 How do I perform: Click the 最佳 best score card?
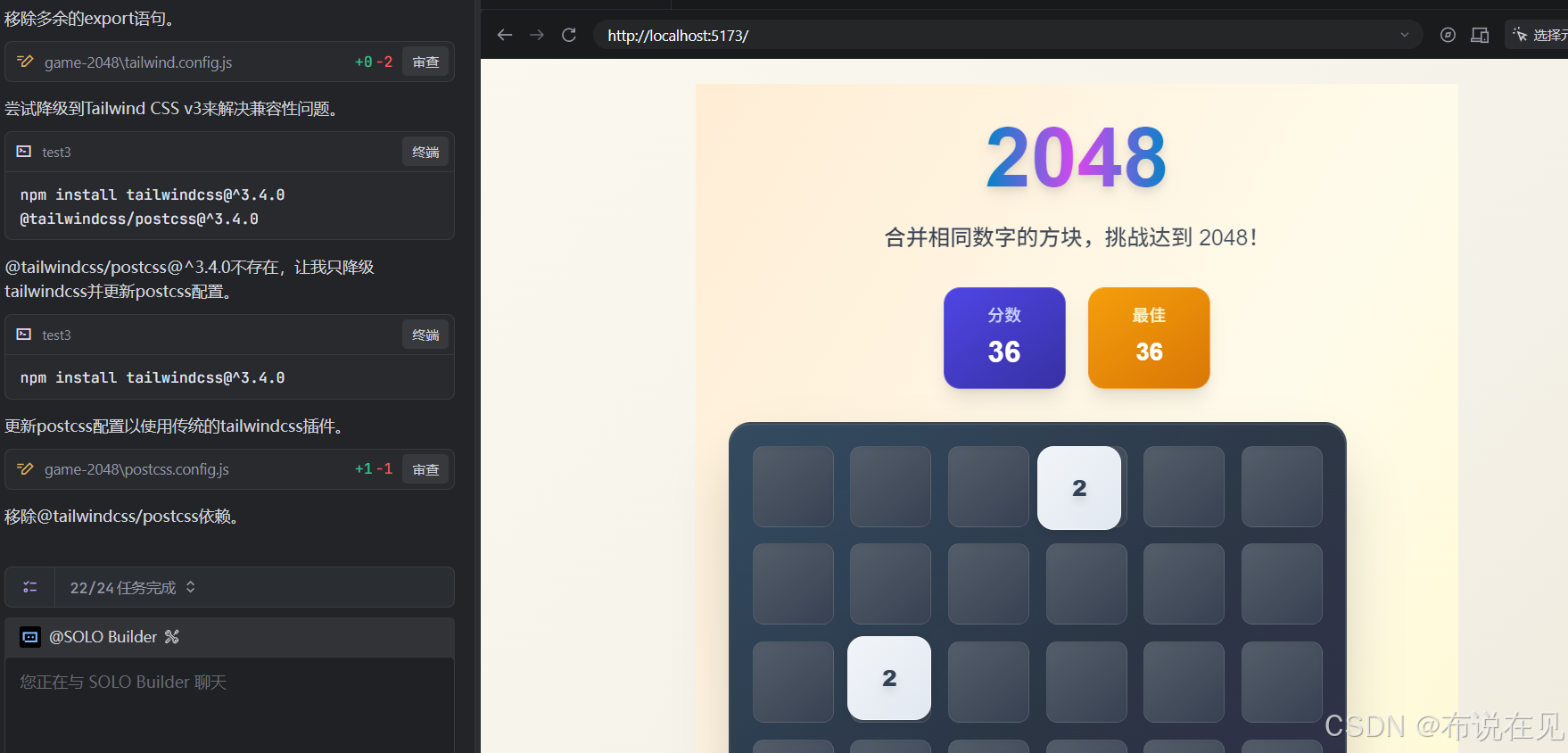click(x=1149, y=337)
